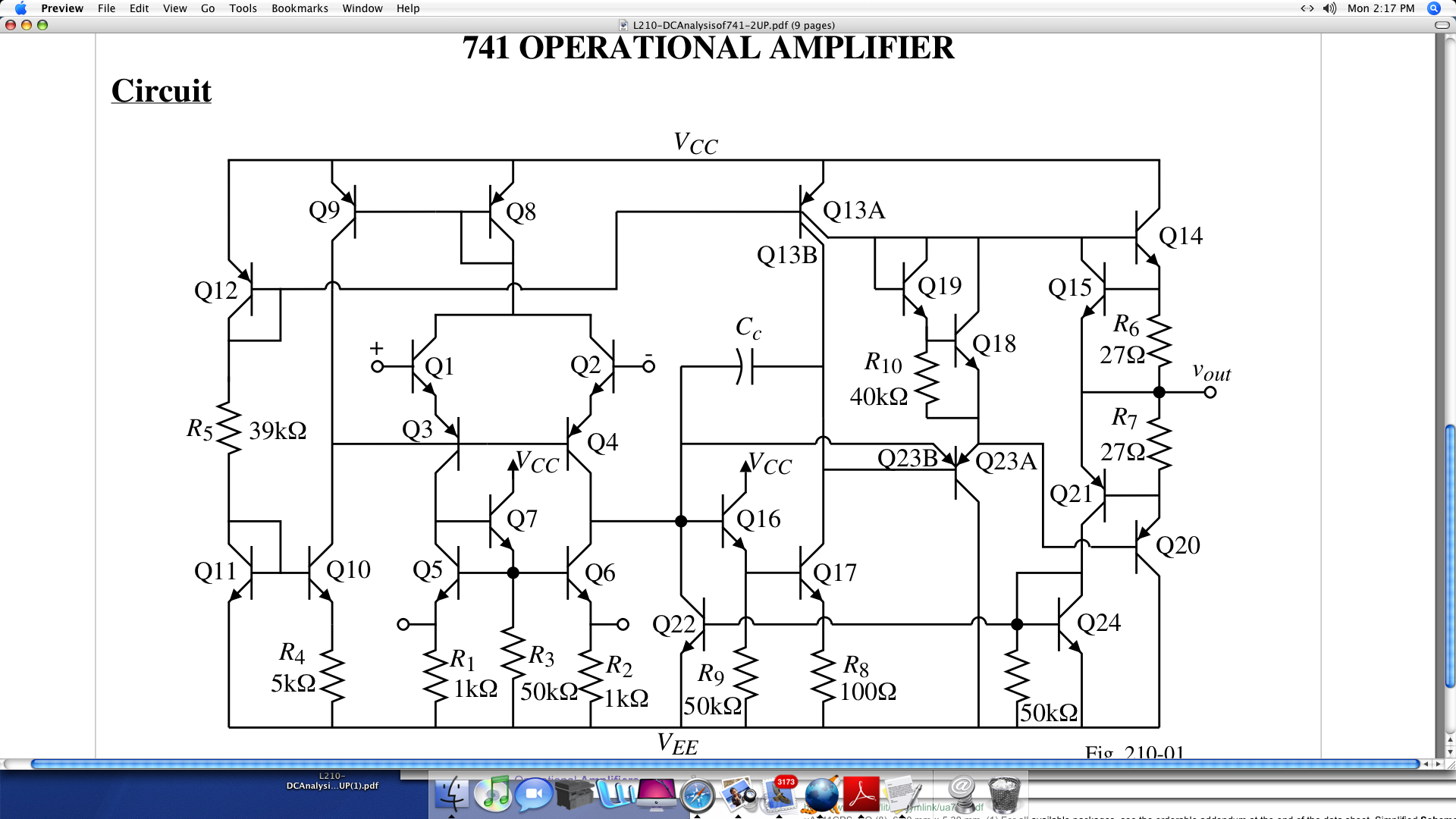Open Mail with 3173 unread badge
This screenshot has width=1456, height=819.
click(x=779, y=794)
